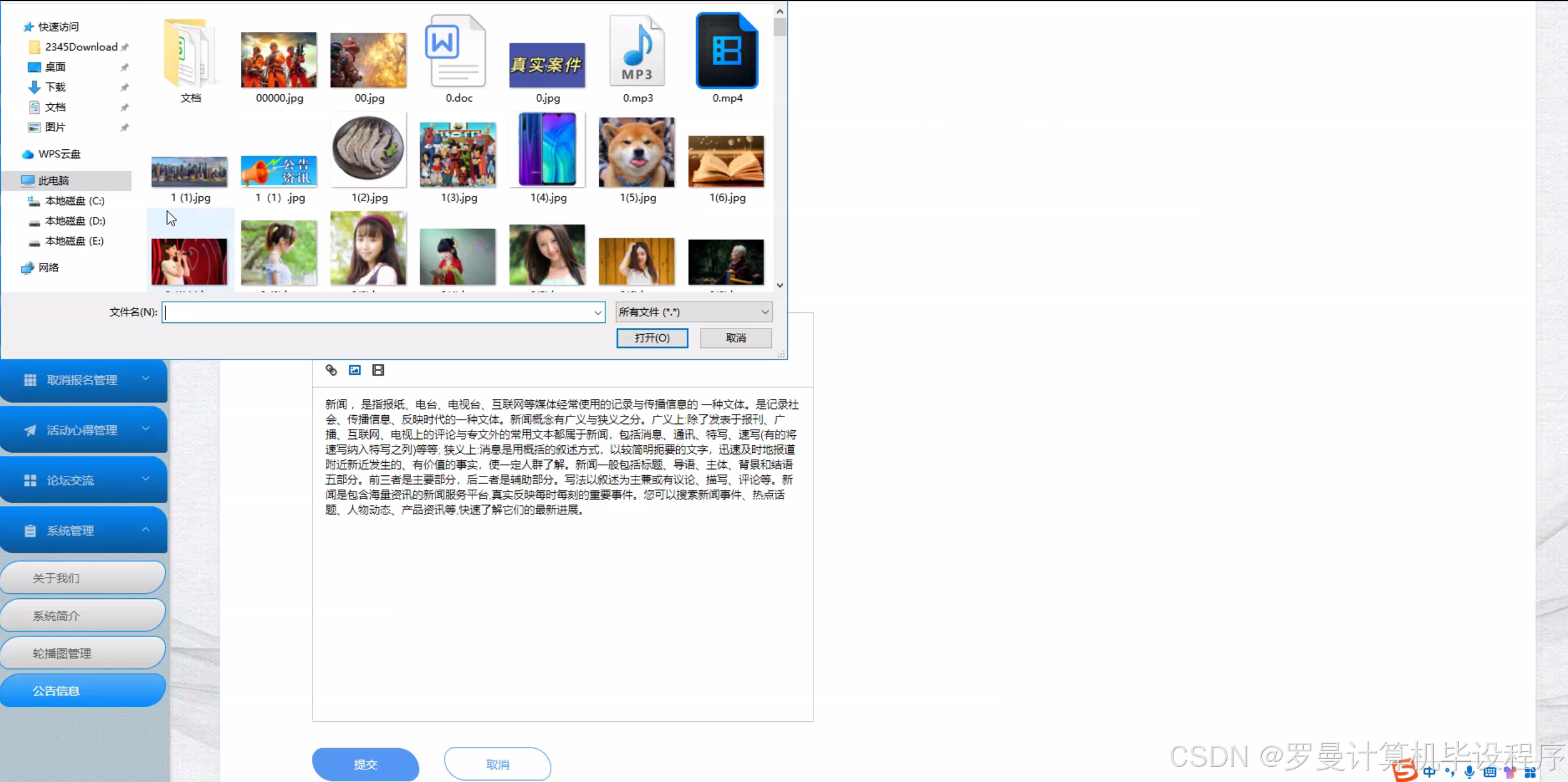Click the file list scrollbar down arrow
This screenshot has width=1568, height=782.
pos(780,285)
